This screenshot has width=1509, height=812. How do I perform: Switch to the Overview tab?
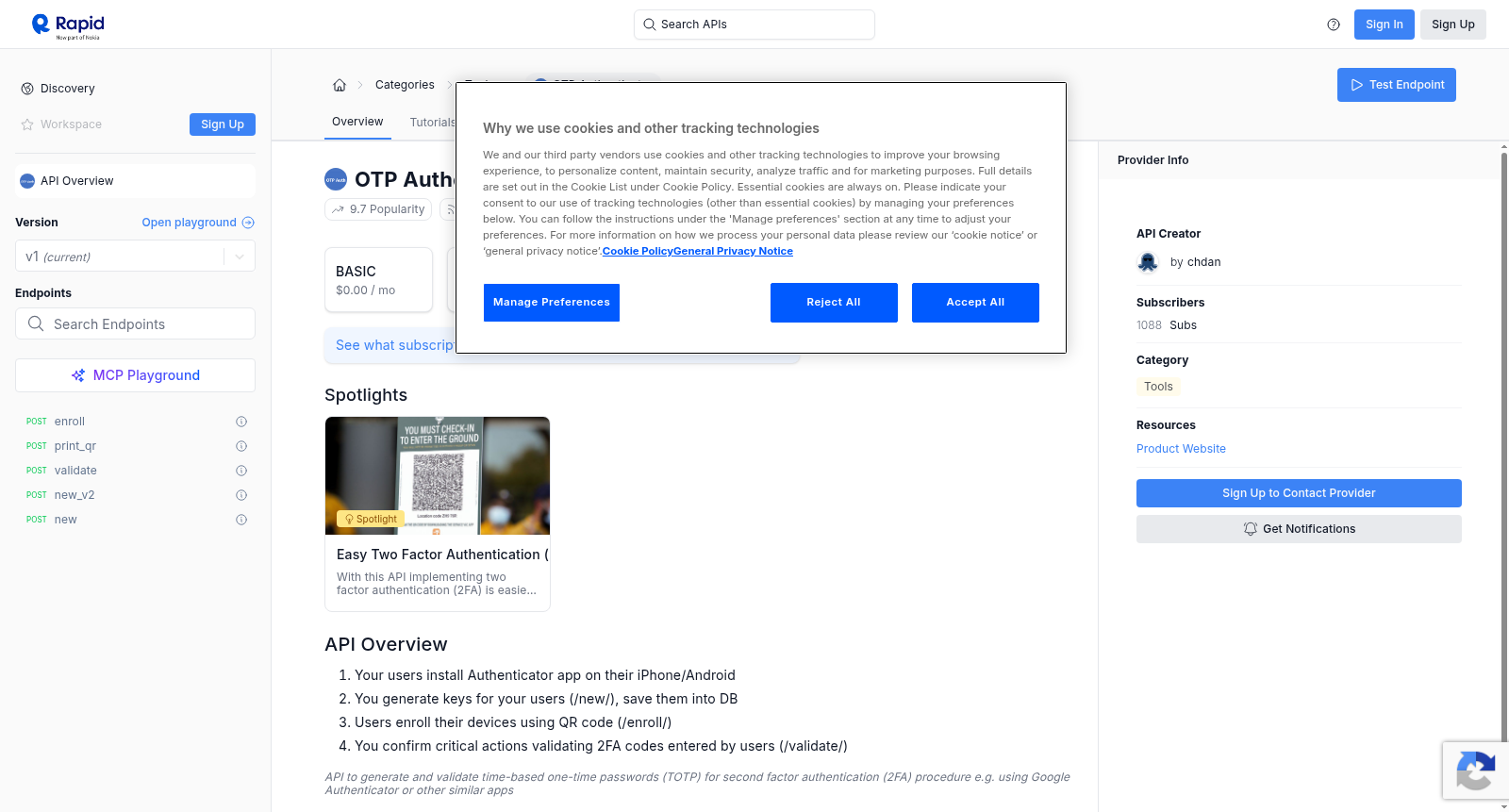(357, 122)
